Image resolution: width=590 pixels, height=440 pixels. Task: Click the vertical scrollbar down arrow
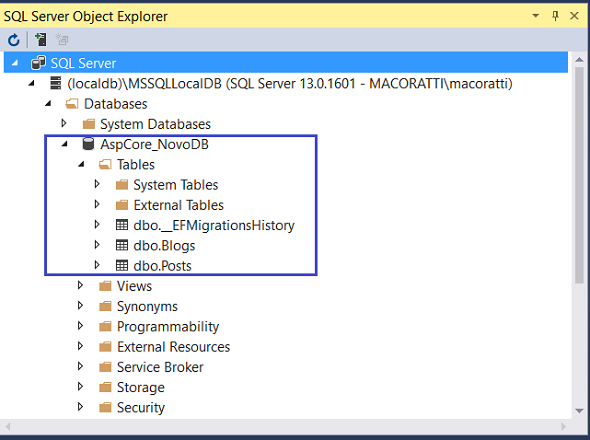tap(579, 411)
